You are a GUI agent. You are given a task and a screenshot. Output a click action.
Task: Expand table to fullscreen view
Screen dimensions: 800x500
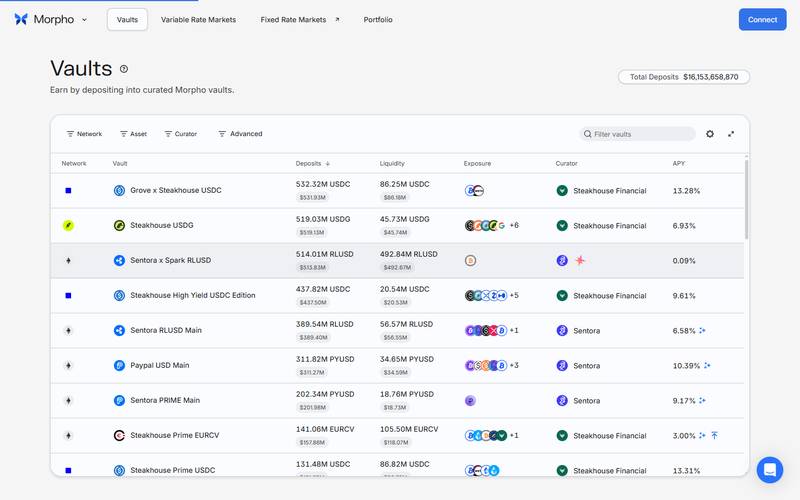[731, 134]
